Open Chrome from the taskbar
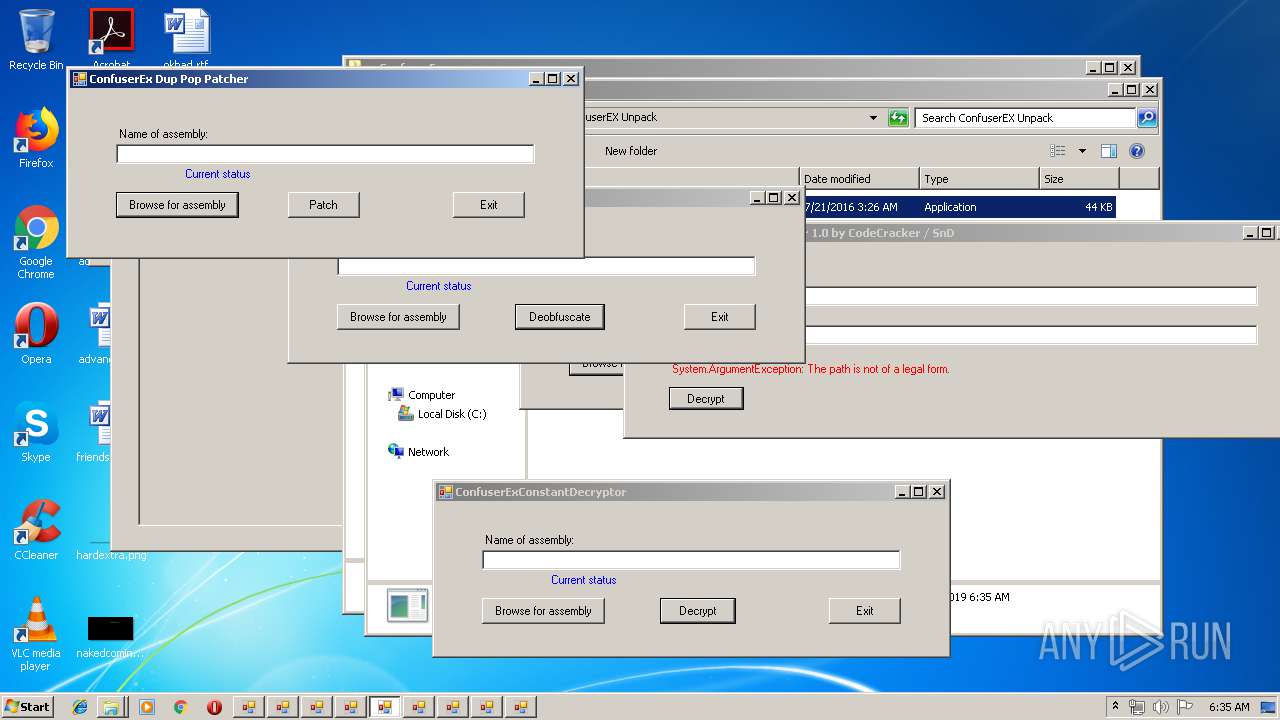The image size is (1280, 720). [180, 707]
